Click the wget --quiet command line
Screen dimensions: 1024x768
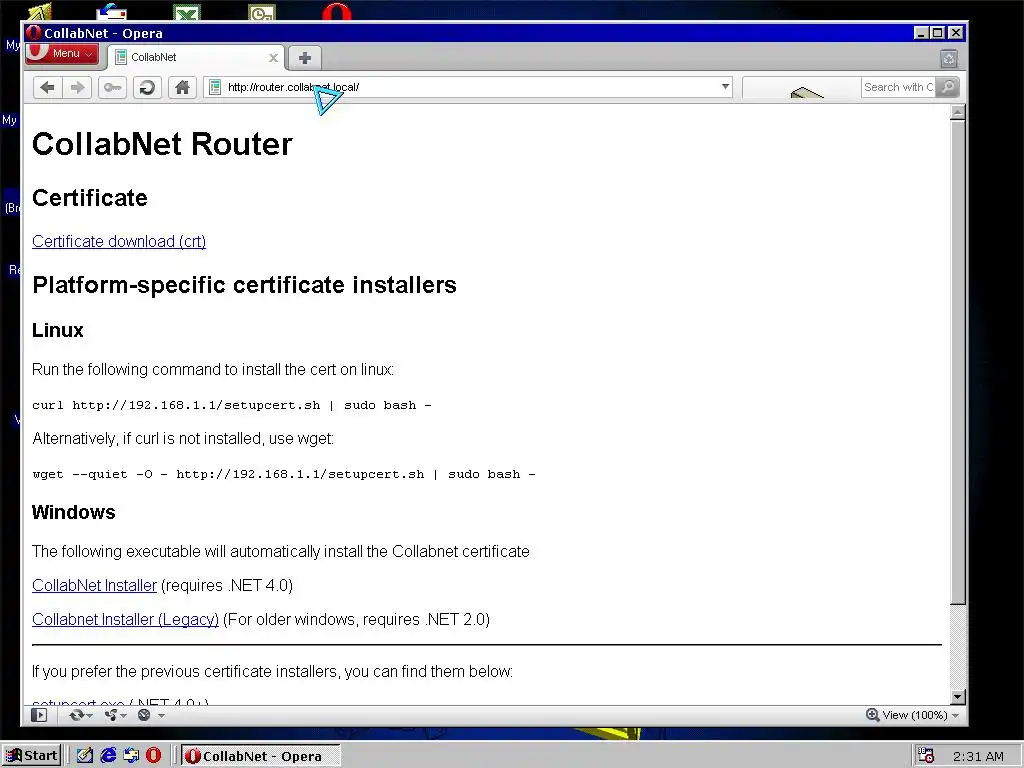(x=283, y=474)
